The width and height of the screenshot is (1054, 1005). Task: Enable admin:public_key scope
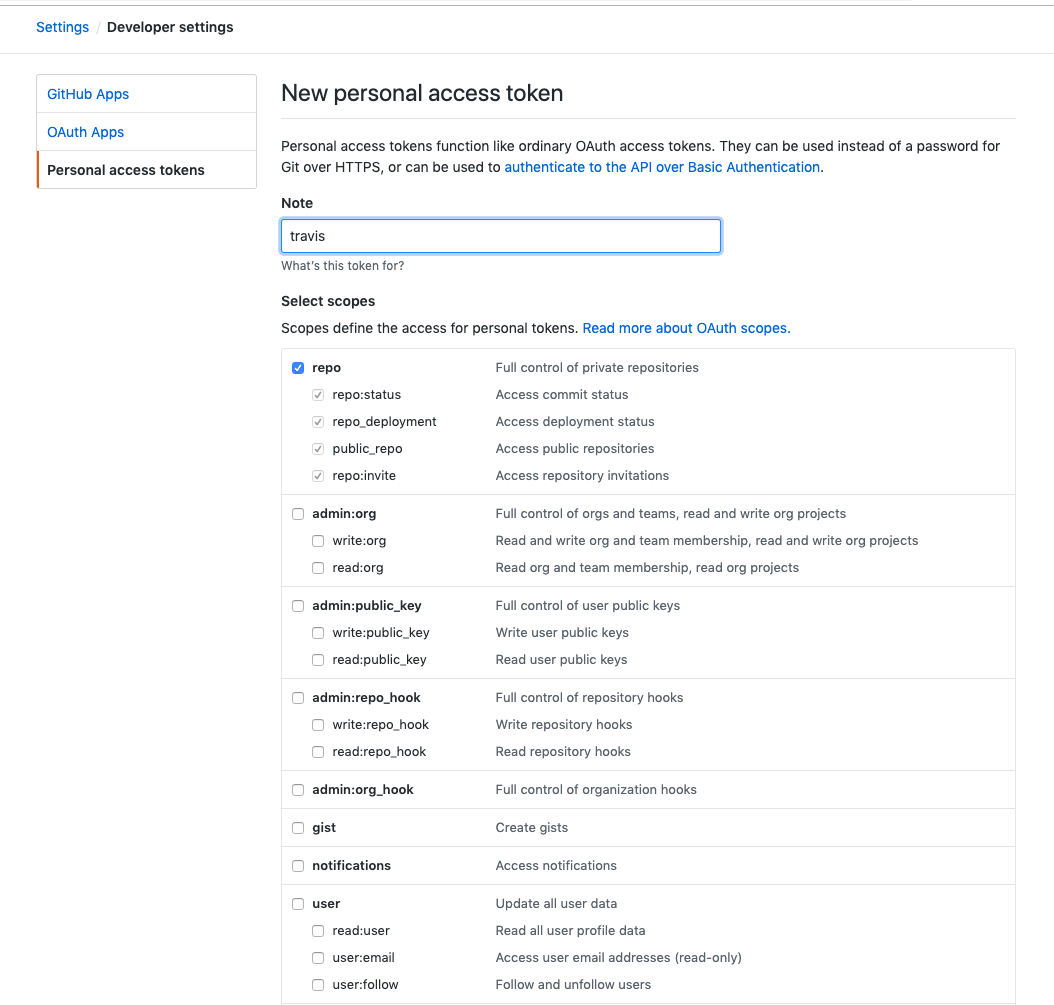click(298, 606)
